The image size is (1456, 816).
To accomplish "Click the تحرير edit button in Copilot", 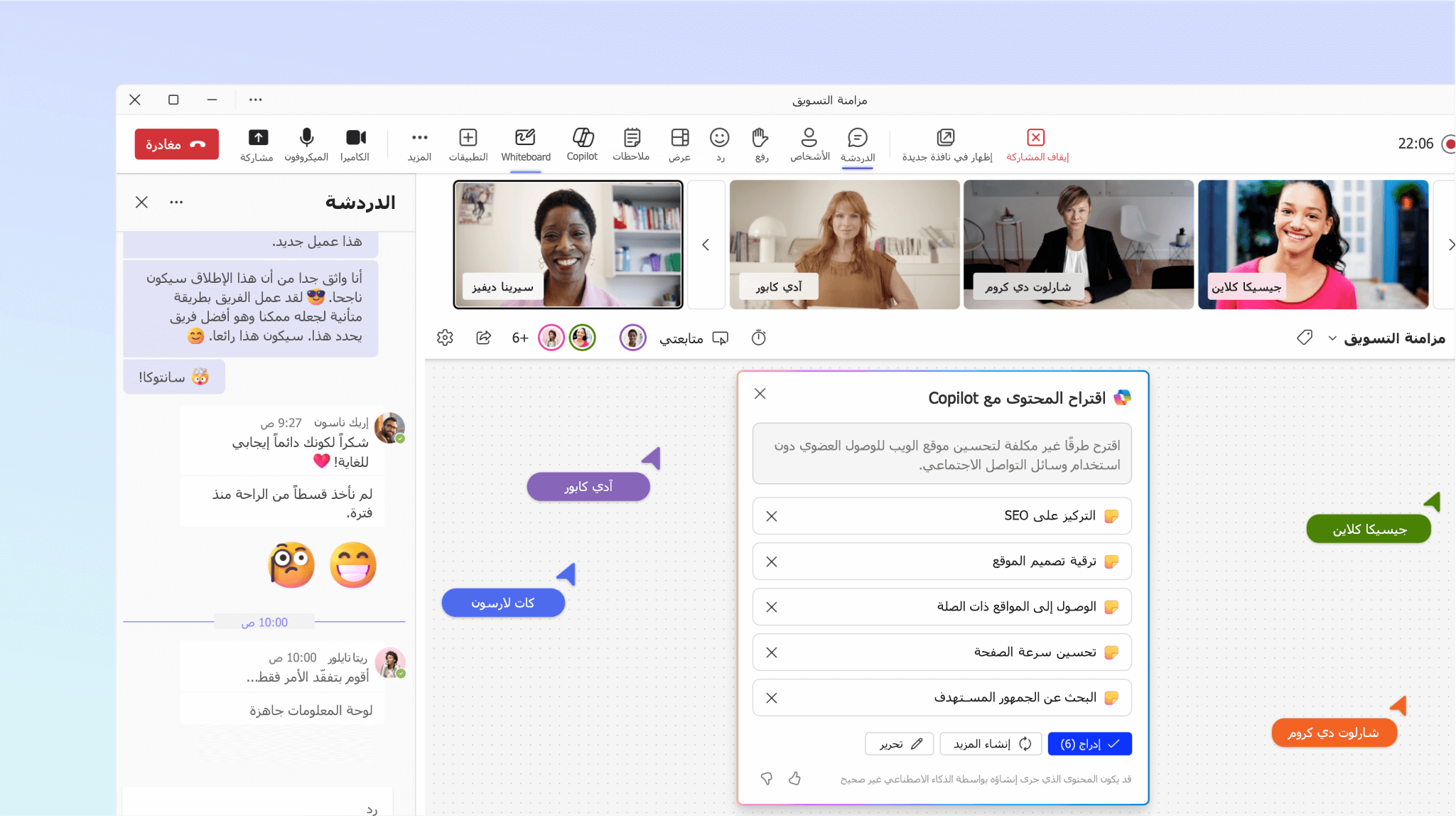I will click(x=898, y=744).
